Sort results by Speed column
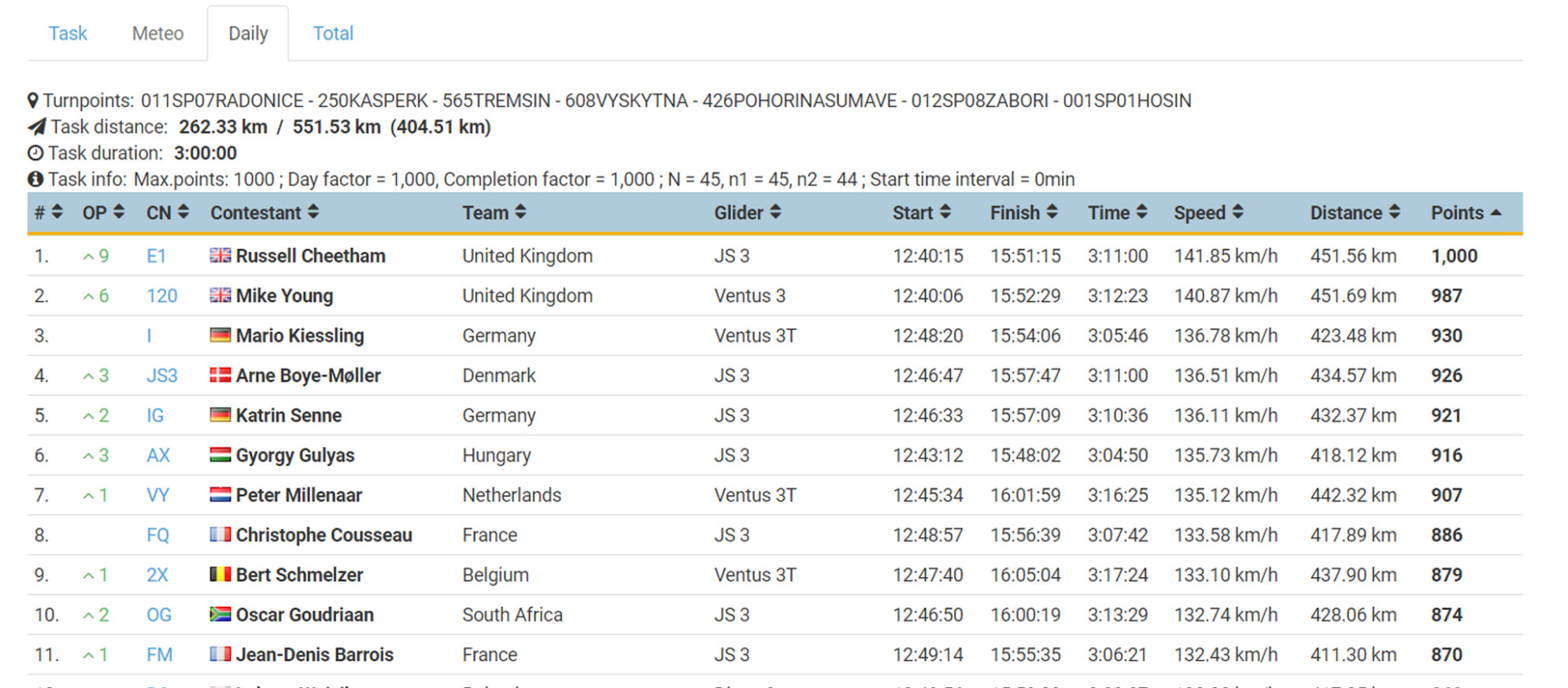Viewport: 1568px width, 688px height. [1207, 213]
